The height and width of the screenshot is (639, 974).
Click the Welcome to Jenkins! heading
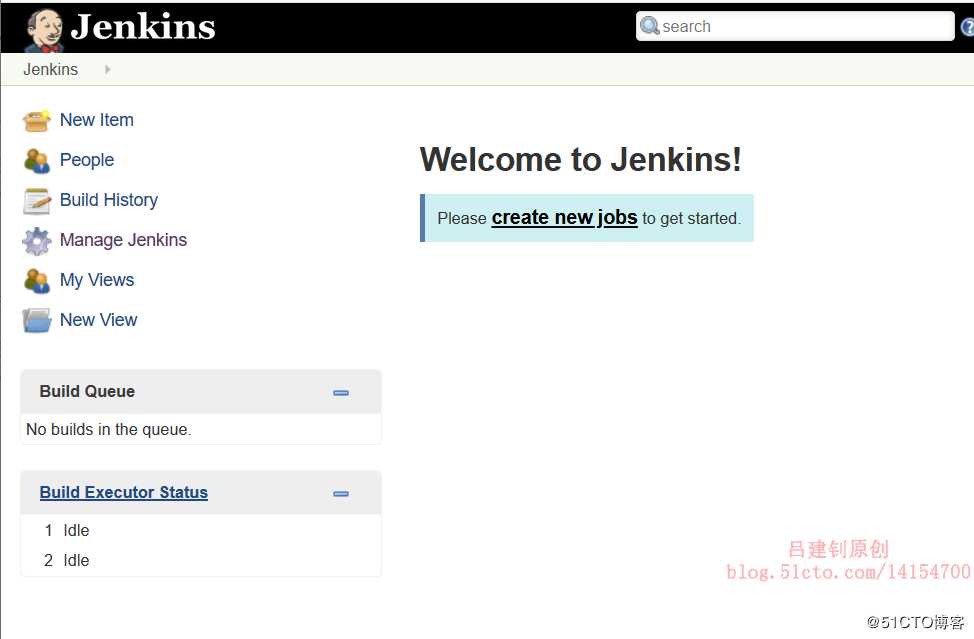coord(581,160)
